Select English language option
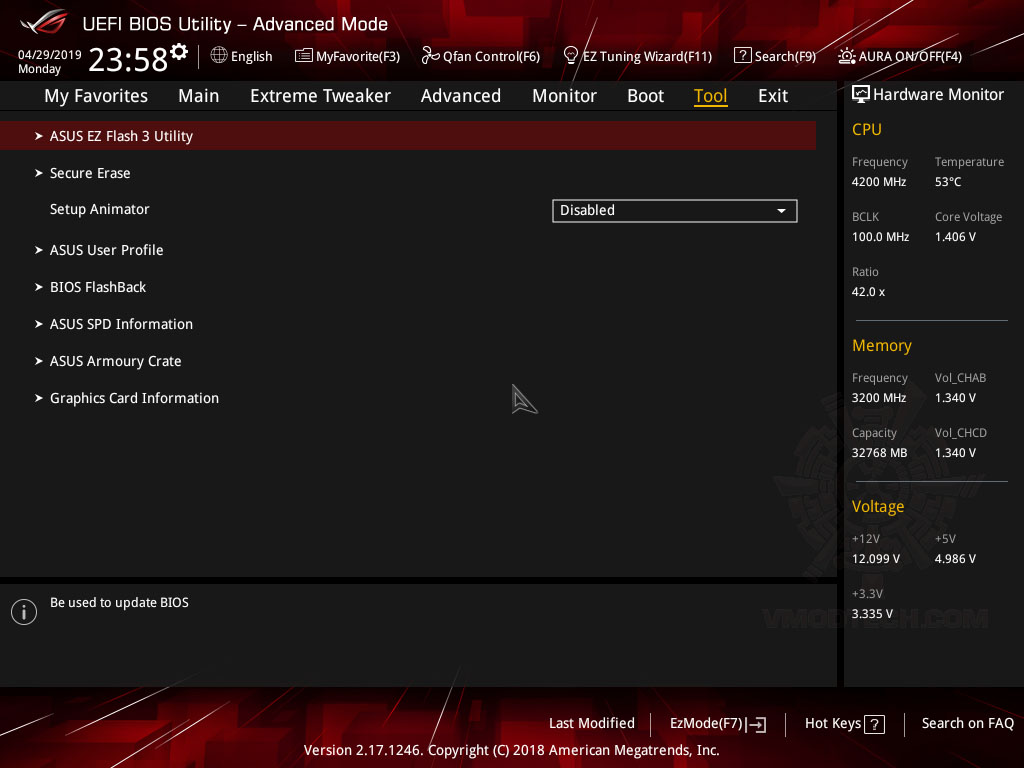1024x768 pixels. (x=251, y=57)
